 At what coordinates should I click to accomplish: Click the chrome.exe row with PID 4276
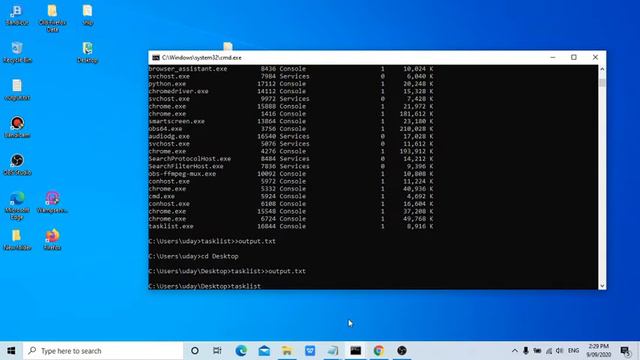coord(291,151)
